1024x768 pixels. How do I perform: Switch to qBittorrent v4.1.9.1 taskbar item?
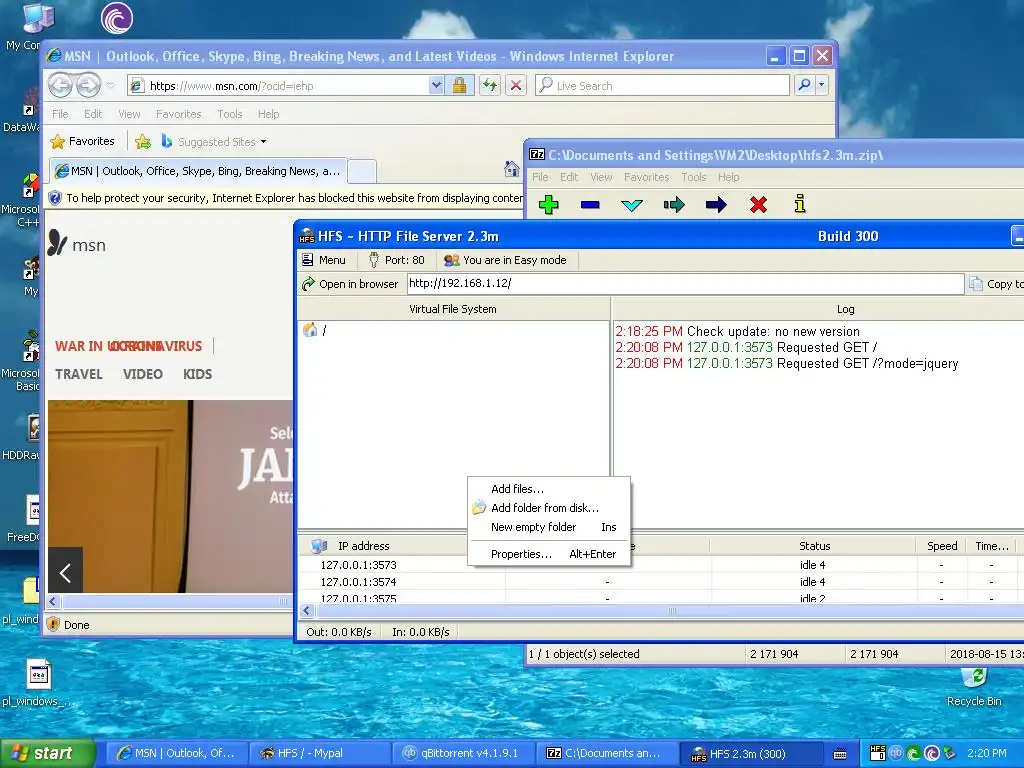click(464, 753)
